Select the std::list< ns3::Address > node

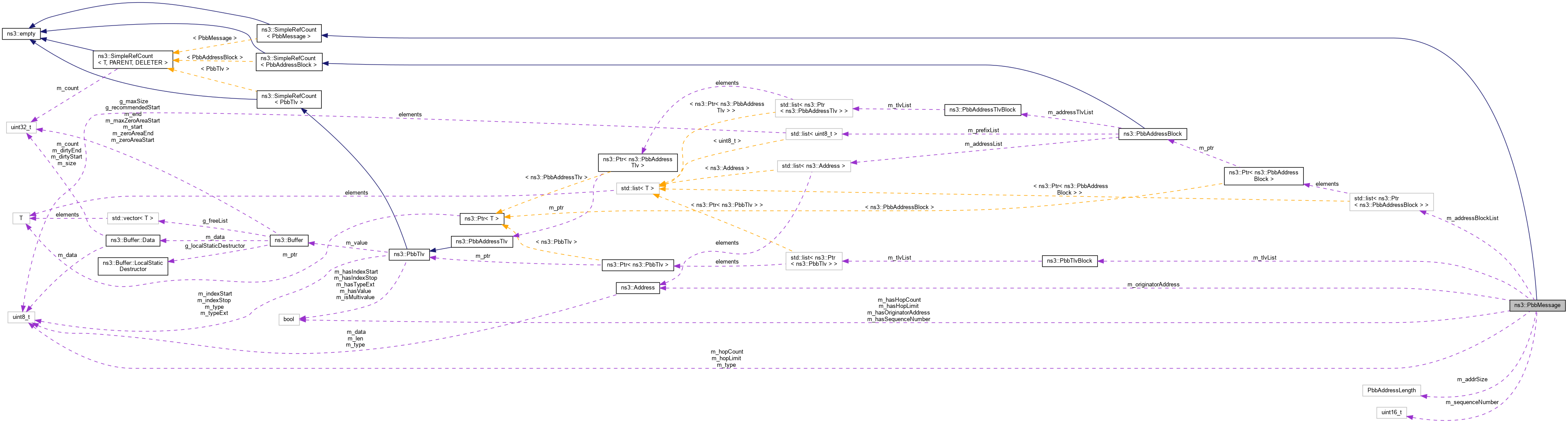814,165
